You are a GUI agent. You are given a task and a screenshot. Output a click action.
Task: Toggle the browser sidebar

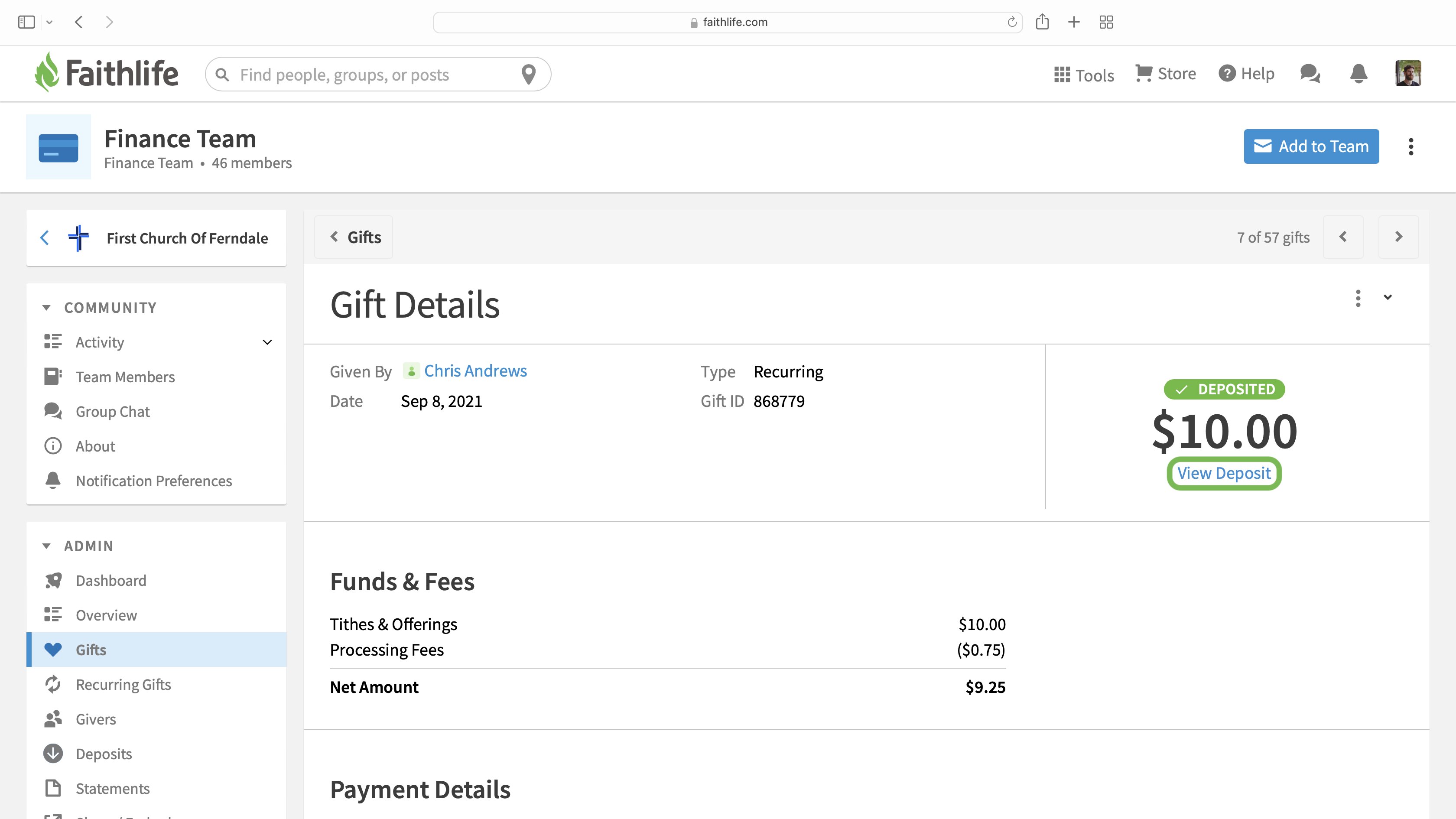pyautogui.click(x=26, y=22)
